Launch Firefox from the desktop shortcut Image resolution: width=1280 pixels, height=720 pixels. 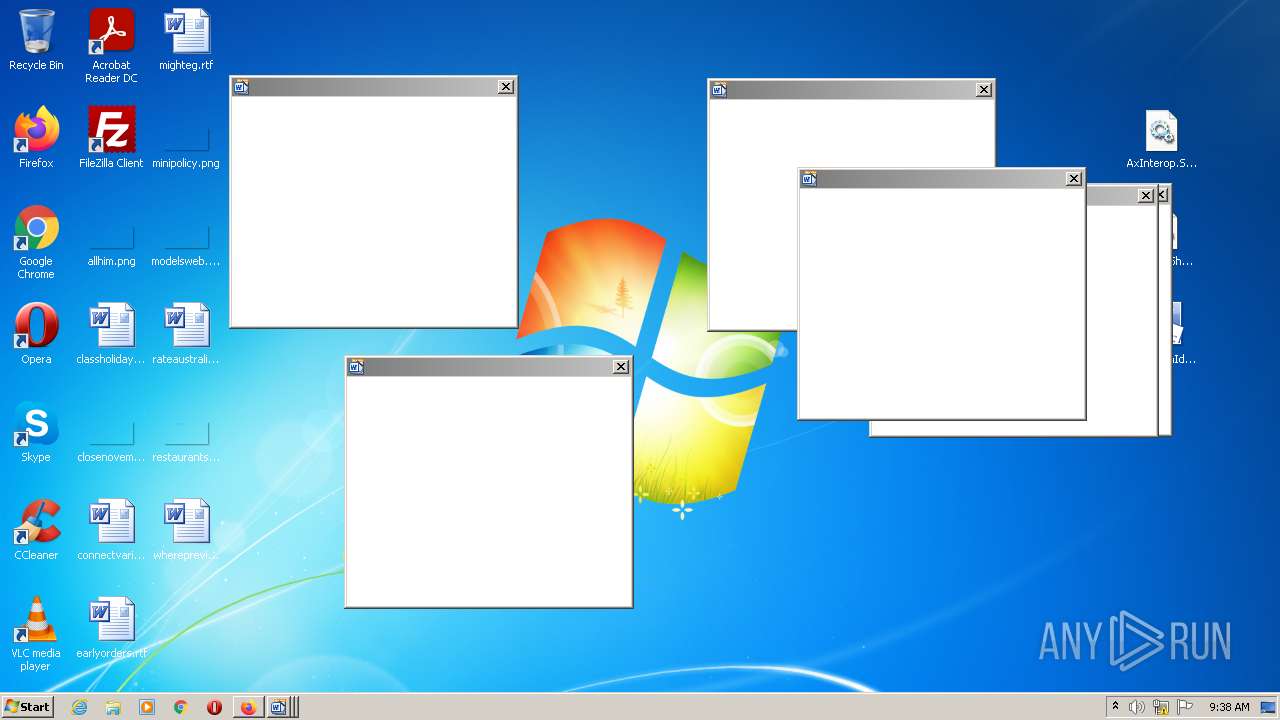click(x=36, y=138)
